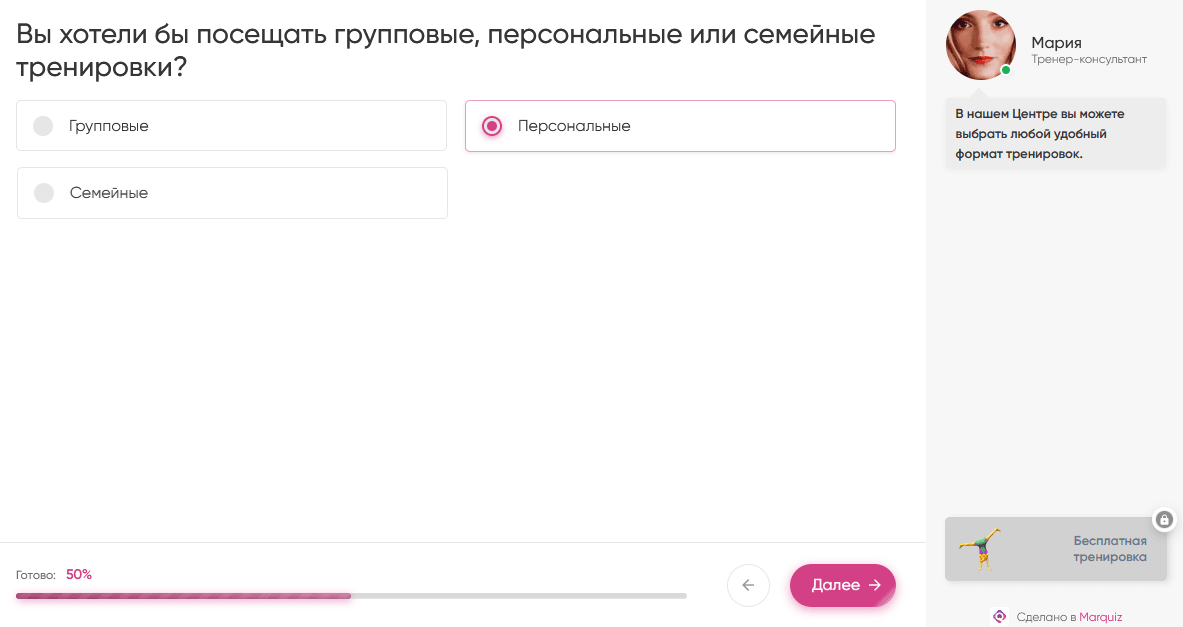Viewport: 1183px width, 627px height.
Task: Click the "Бесплатная тренировка" bonus text
Action: coord(1110,549)
